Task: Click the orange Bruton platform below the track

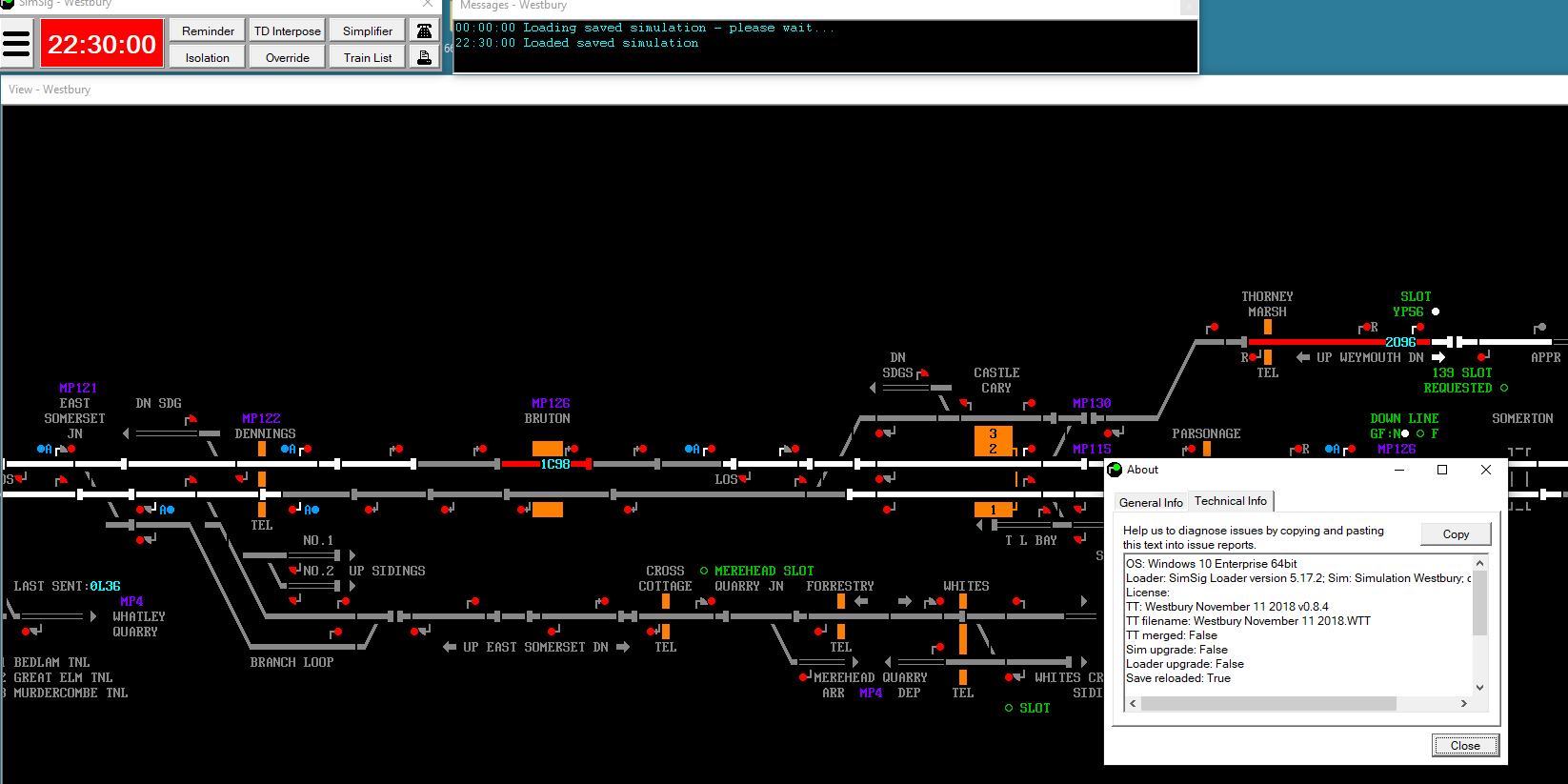Action: 548,510
